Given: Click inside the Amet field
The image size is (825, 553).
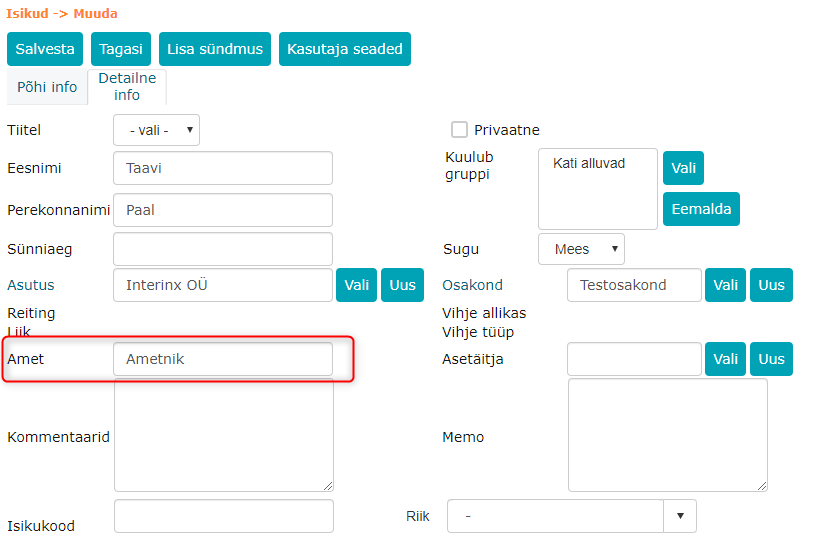Looking at the screenshot, I should 223,359.
